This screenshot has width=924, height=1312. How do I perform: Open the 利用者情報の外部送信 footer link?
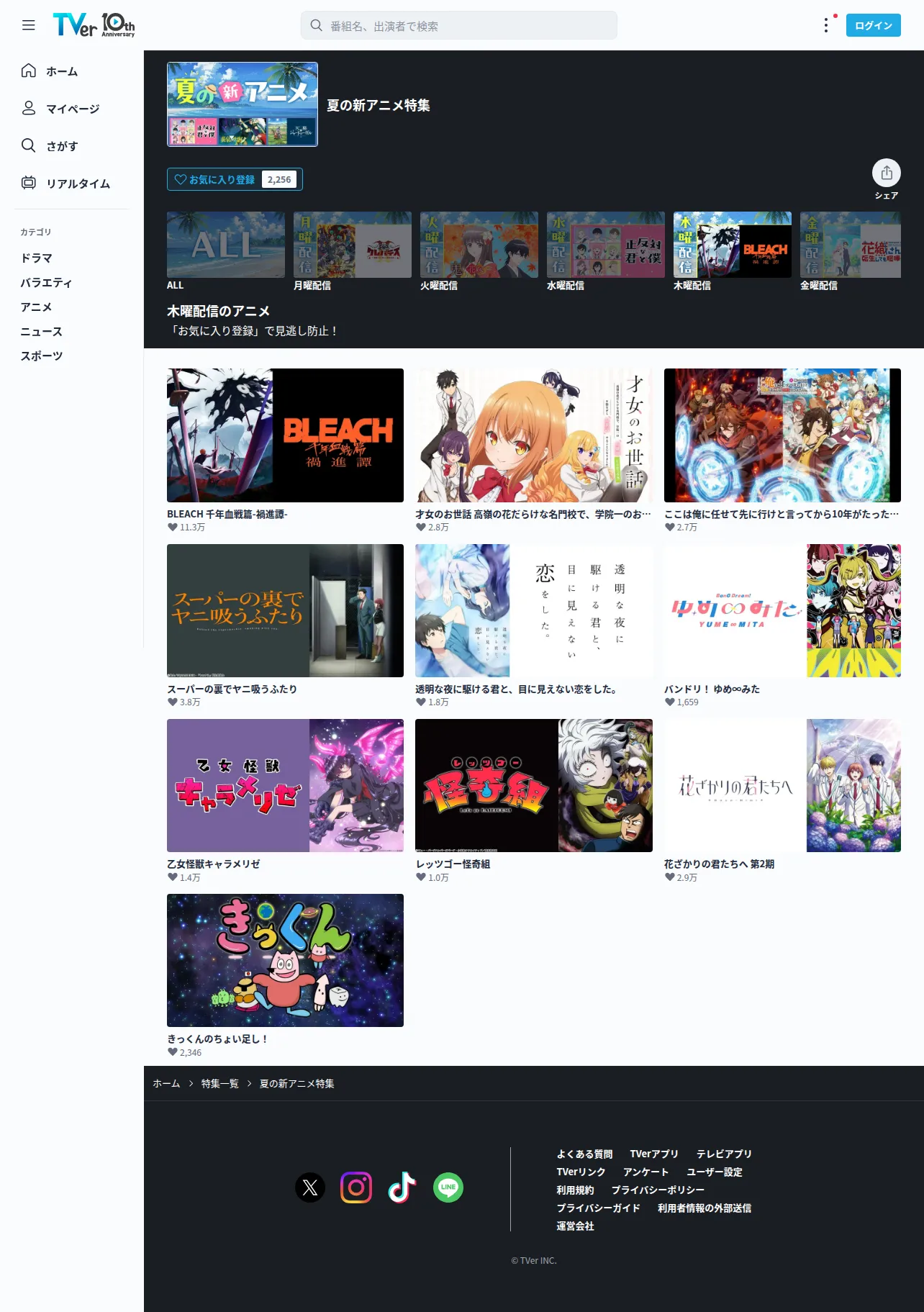(x=705, y=1208)
